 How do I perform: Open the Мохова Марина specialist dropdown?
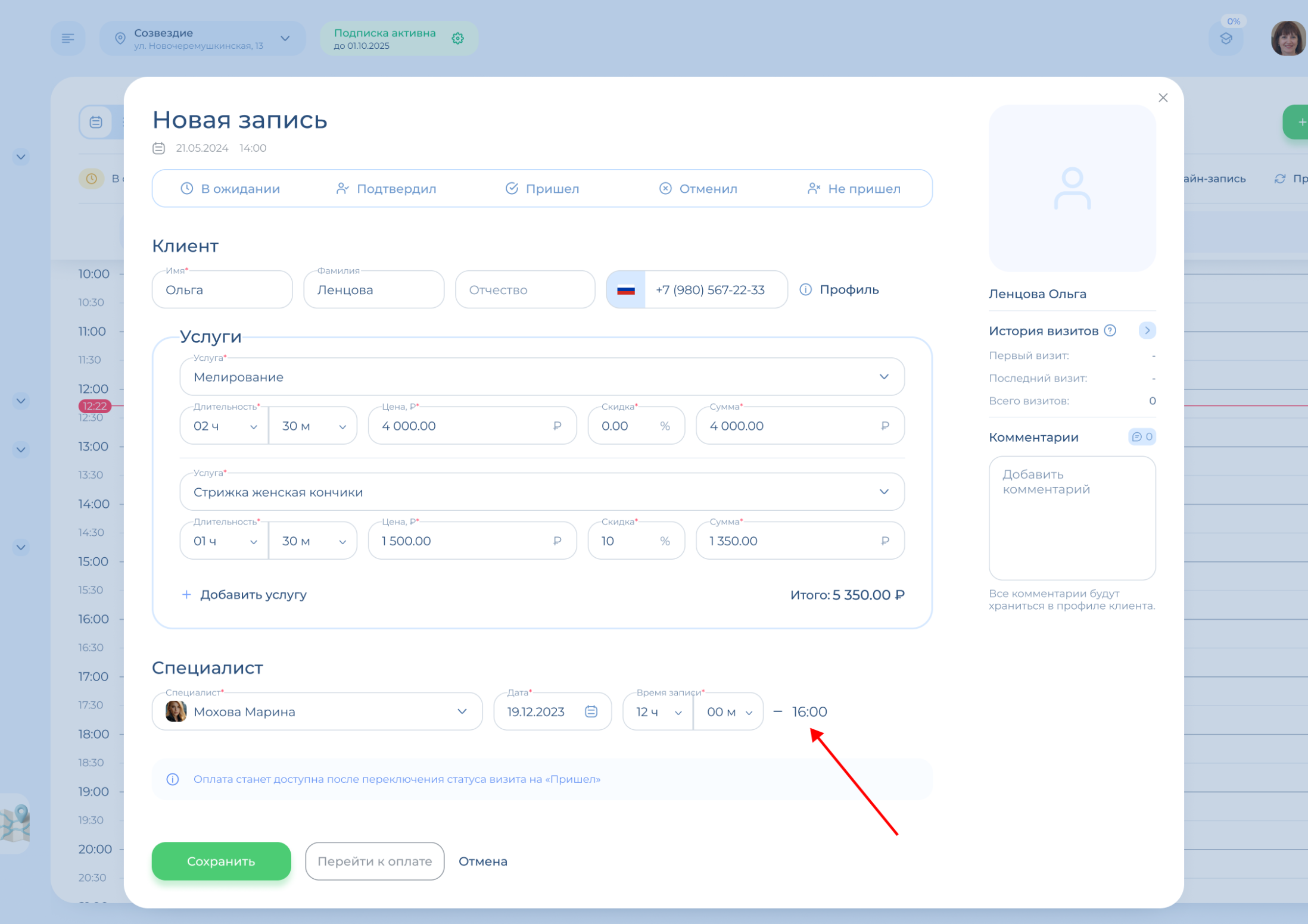[462, 711]
